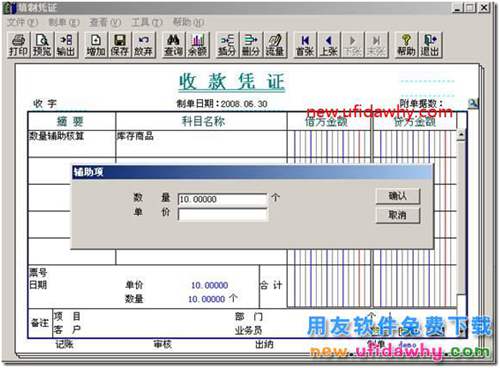
Task: Click the 数量 quantity input field
Action: click(222, 199)
